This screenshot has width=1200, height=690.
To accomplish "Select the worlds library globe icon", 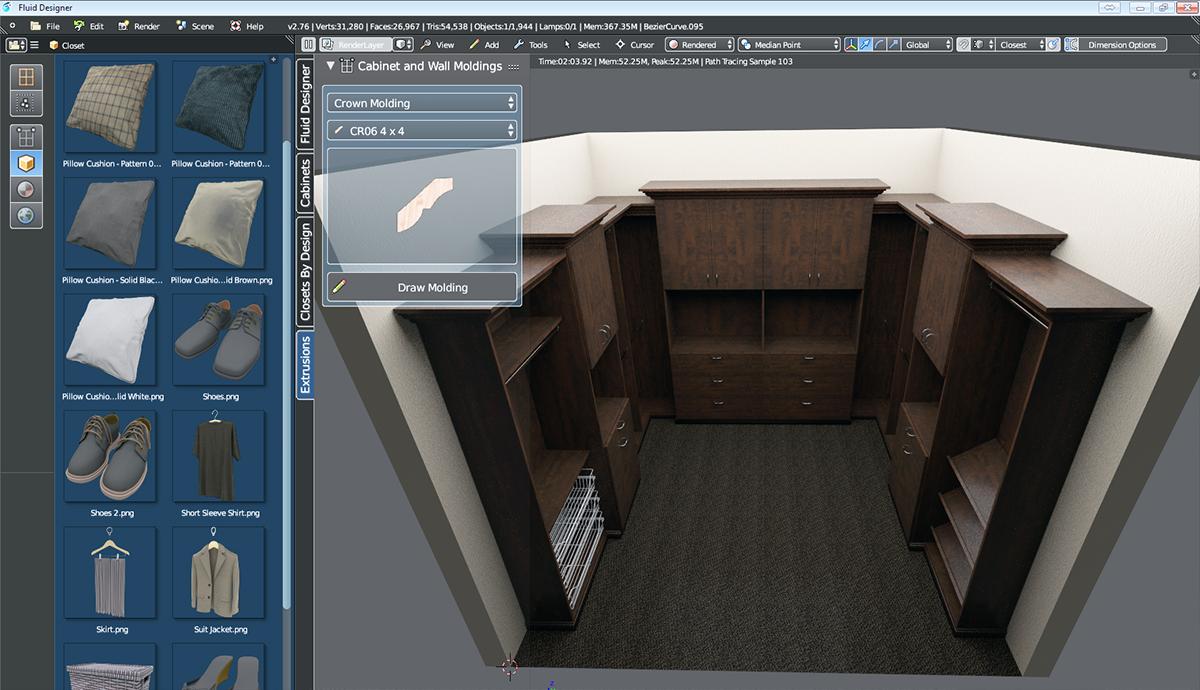I will (26, 214).
